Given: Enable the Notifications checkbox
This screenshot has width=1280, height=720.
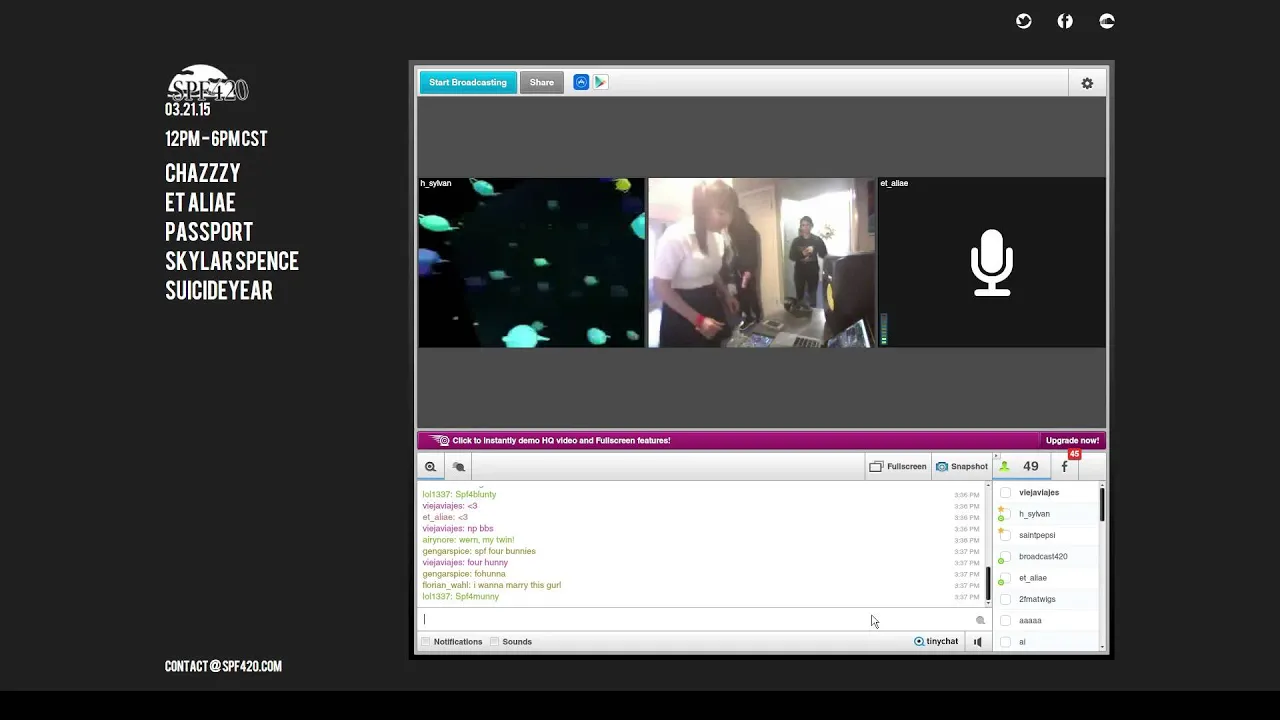Looking at the screenshot, I should (426, 641).
